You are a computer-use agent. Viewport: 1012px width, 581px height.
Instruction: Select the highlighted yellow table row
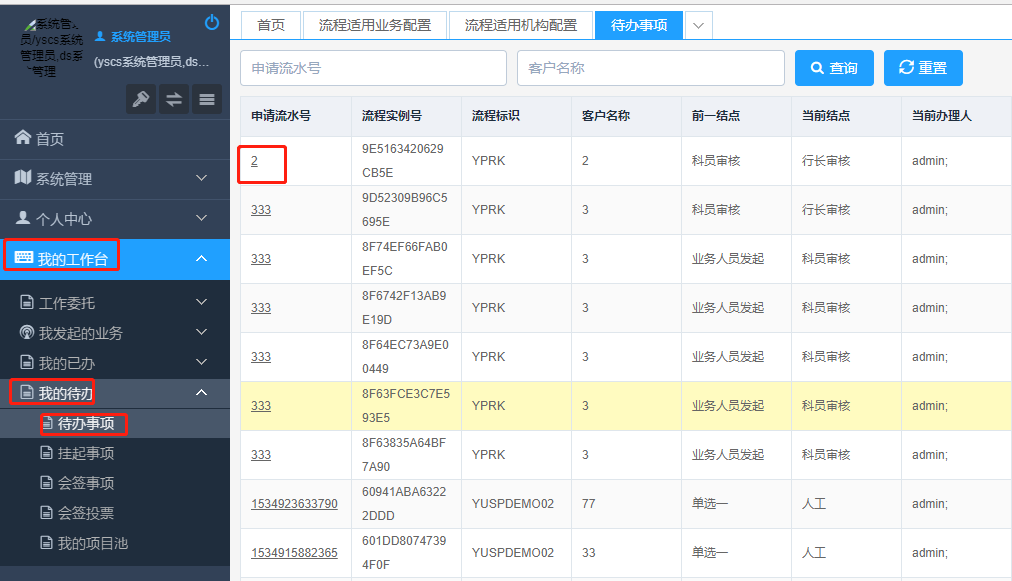point(620,405)
